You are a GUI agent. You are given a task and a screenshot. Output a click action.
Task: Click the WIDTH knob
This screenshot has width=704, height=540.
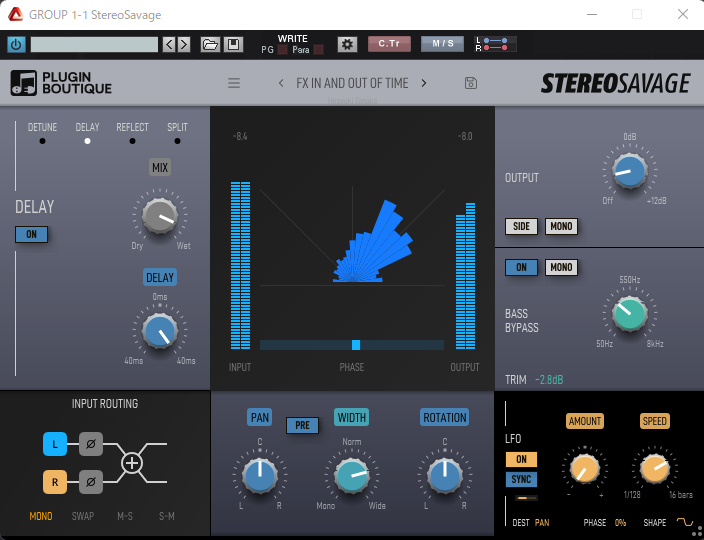[x=352, y=476]
